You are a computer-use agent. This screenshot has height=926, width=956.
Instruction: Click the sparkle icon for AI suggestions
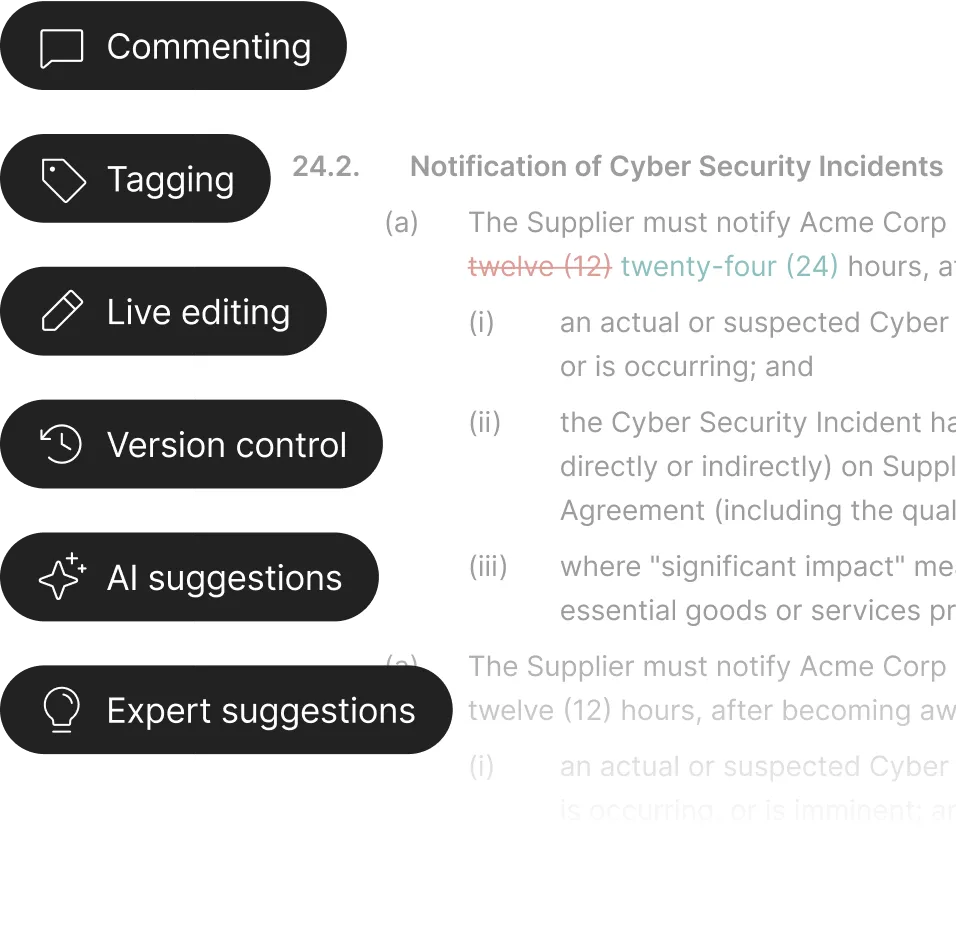[60, 577]
